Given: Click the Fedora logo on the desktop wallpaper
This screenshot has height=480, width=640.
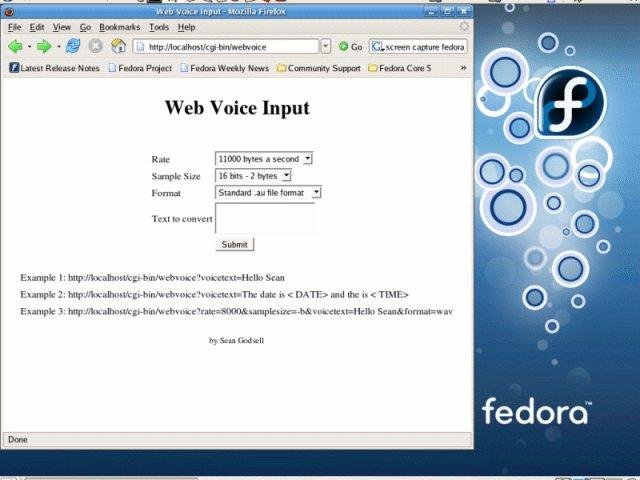Looking at the screenshot, I should point(570,102).
